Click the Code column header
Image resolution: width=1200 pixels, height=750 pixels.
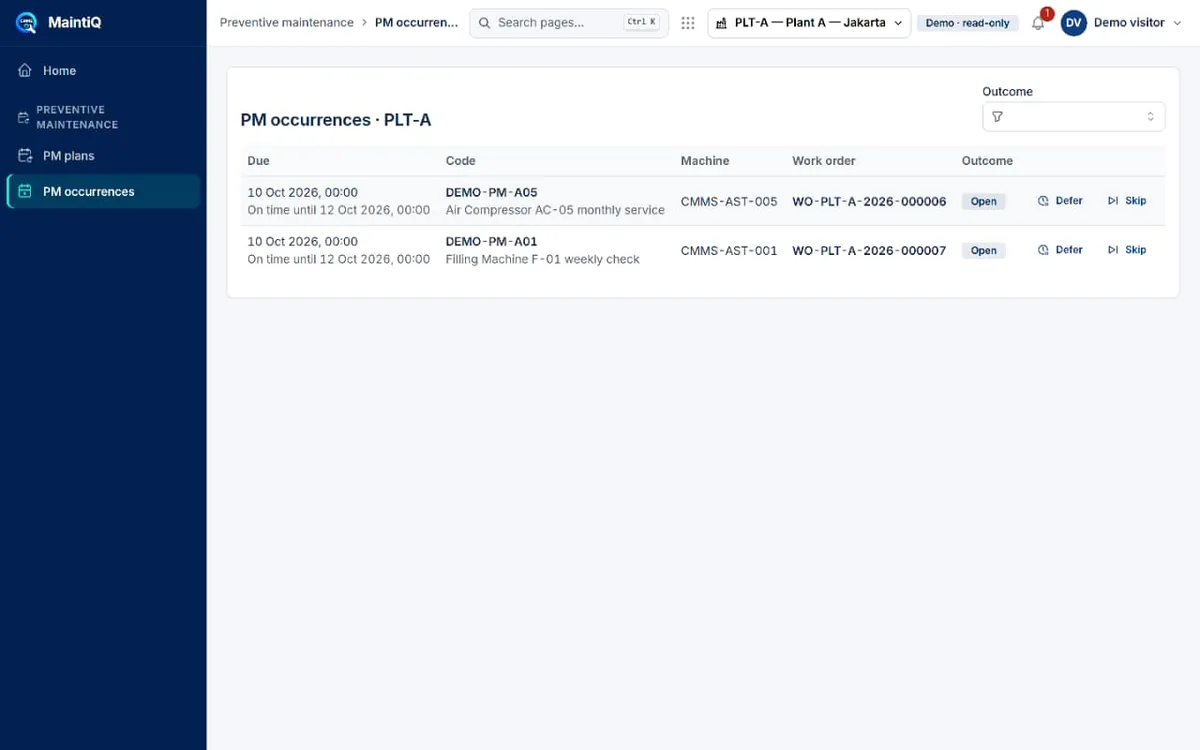point(461,161)
